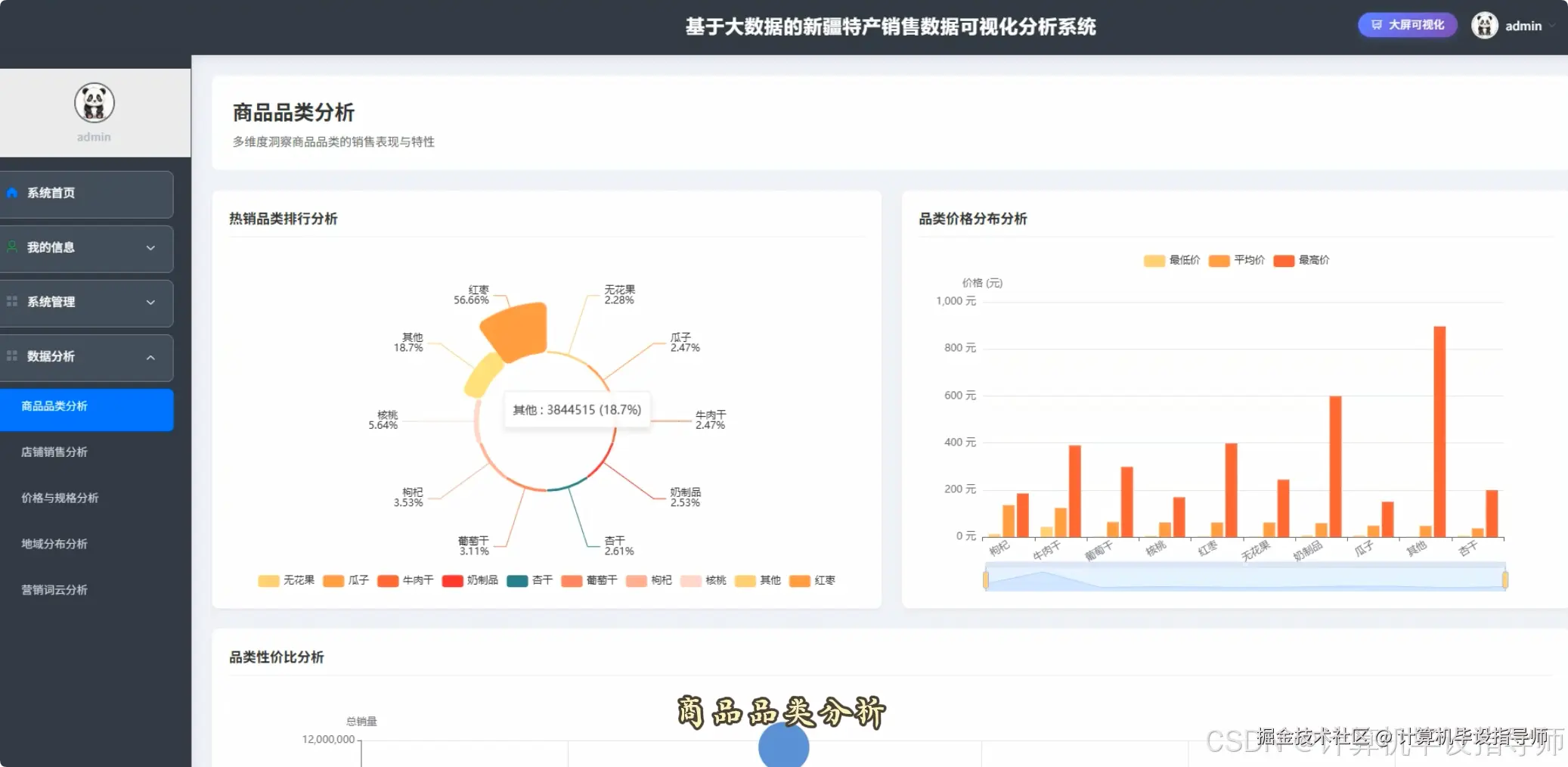Open 价格与规格分析 page
Viewport: 1568px width, 767px height.
pos(60,498)
